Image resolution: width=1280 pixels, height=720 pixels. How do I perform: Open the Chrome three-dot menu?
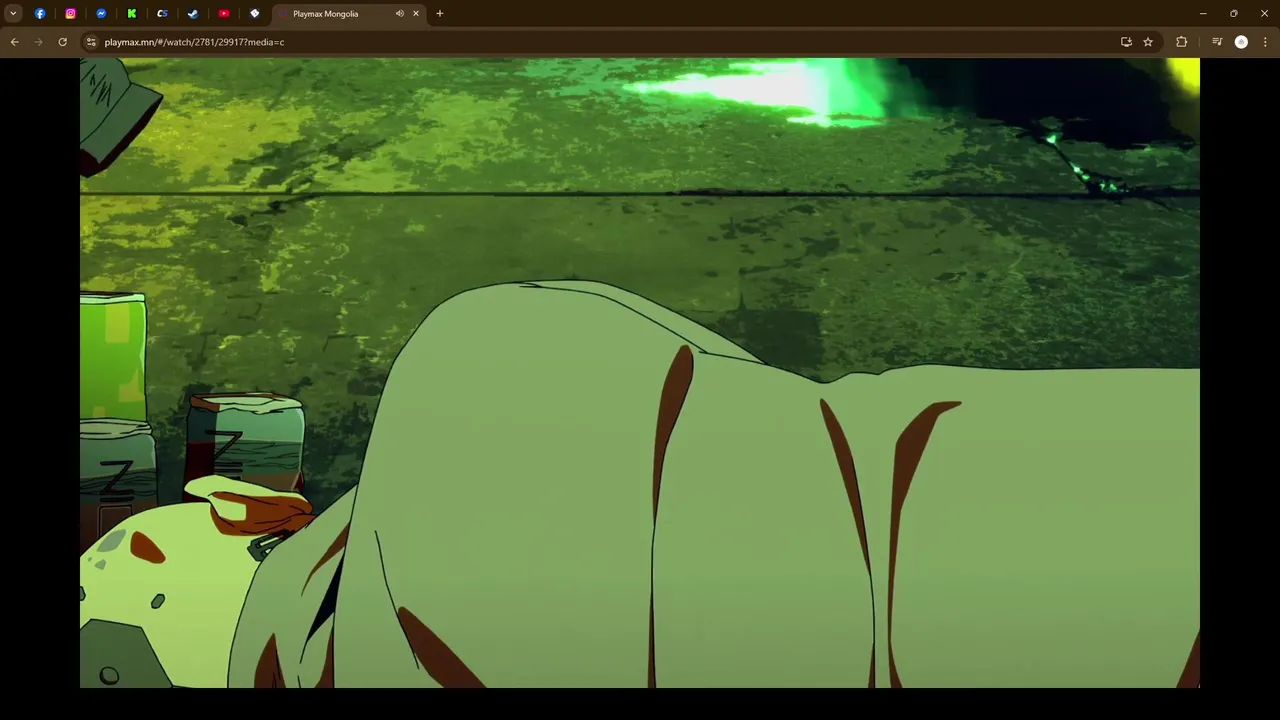click(1265, 42)
